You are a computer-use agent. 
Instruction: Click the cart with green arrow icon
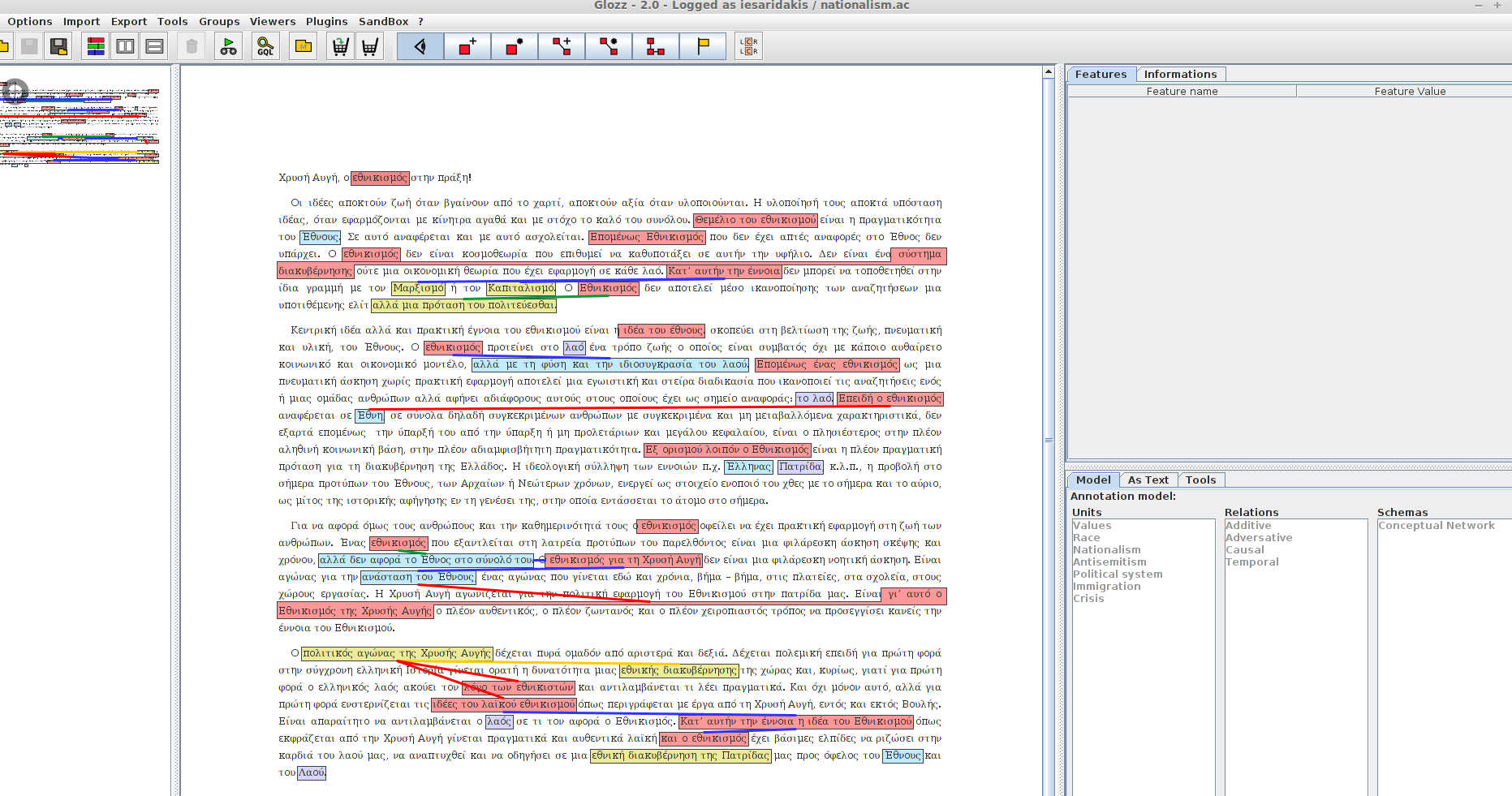(340, 46)
